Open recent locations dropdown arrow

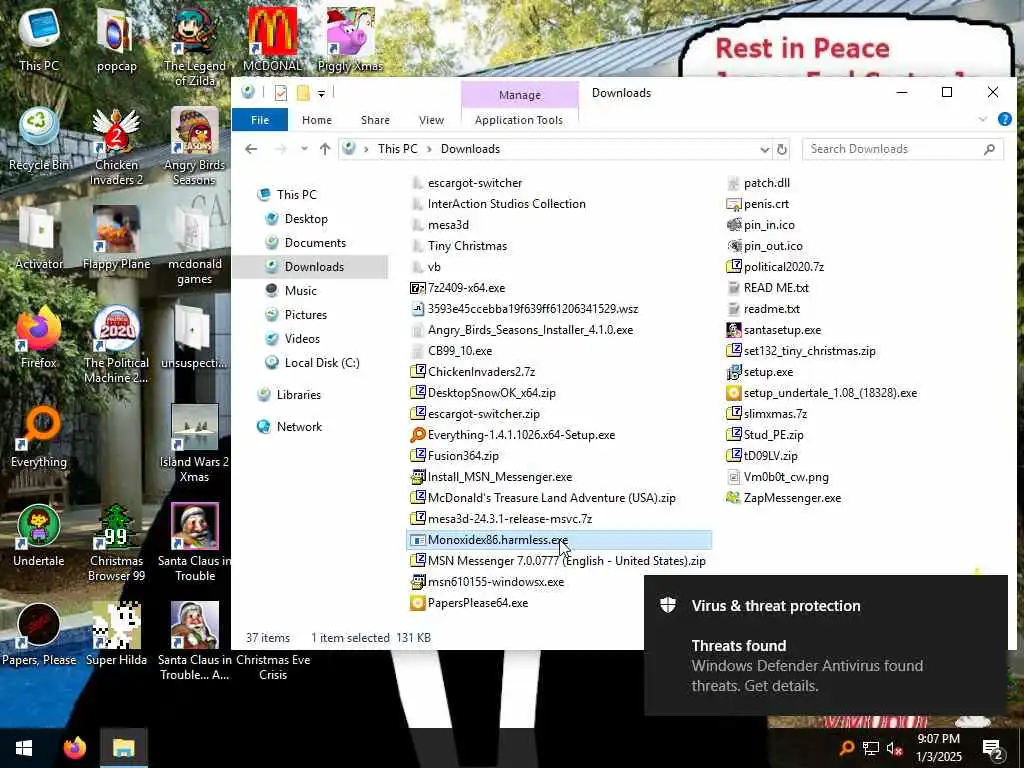[x=304, y=149]
